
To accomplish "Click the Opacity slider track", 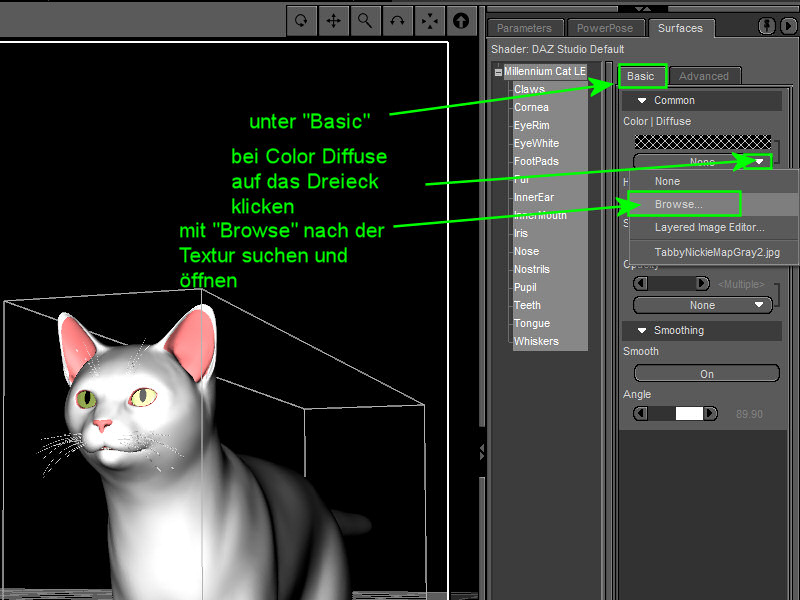I will pos(671,283).
